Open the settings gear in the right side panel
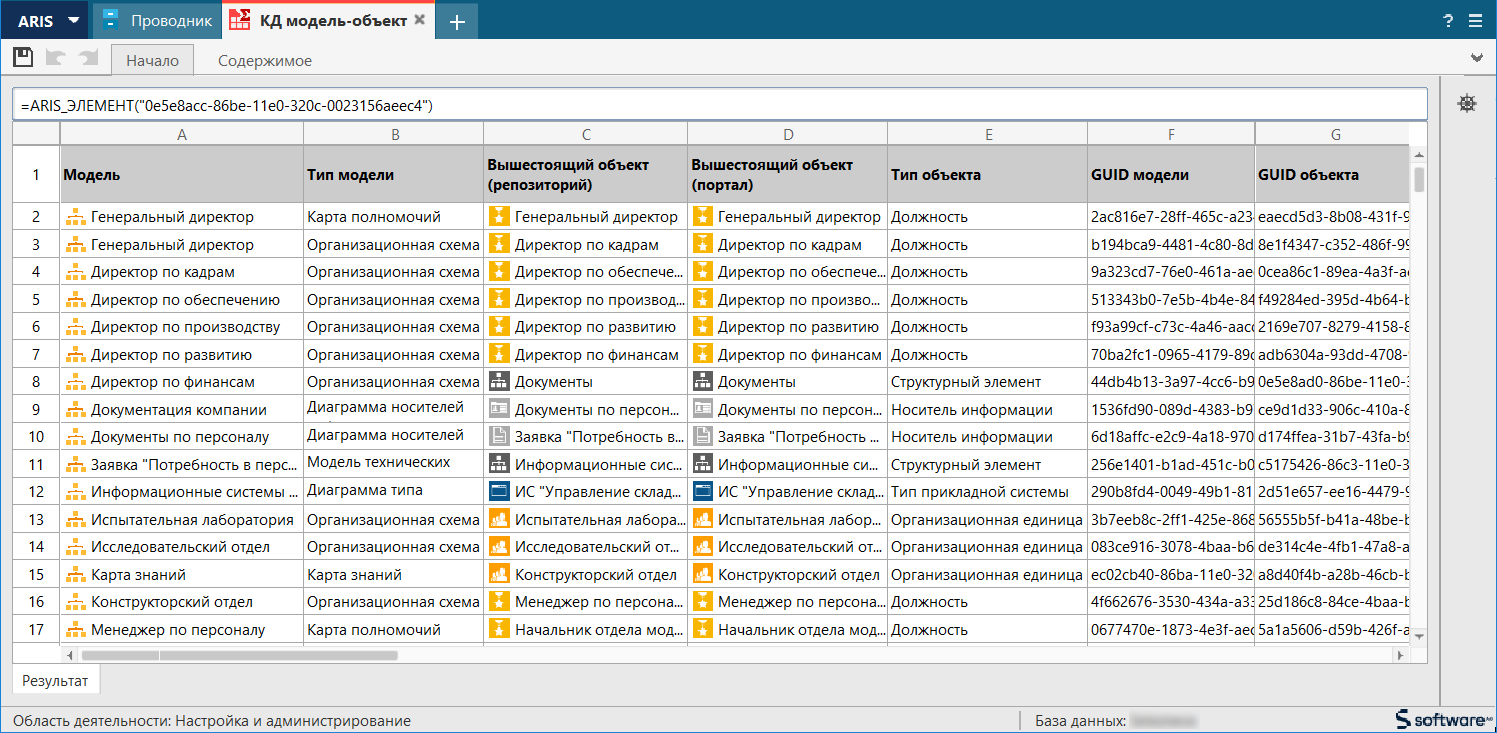 click(x=1467, y=103)
